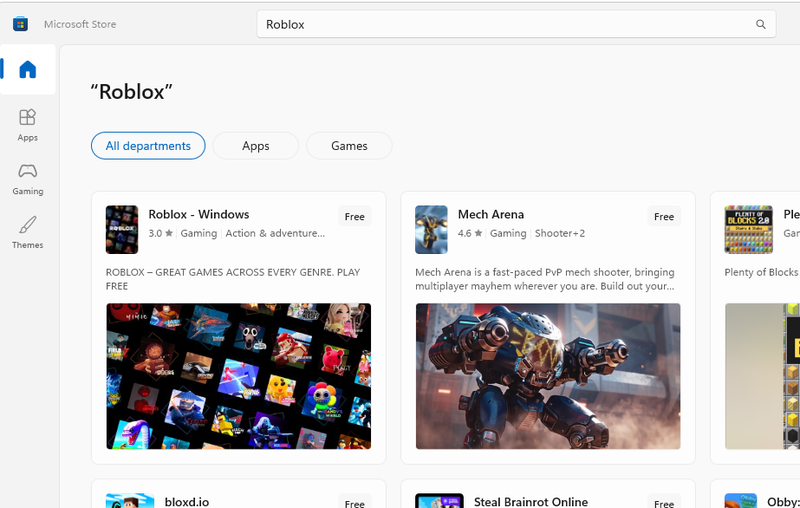Open the Apps sidebar section
Image resolution: width=800 pixels, height=508 pixels.
coord(28,125)
